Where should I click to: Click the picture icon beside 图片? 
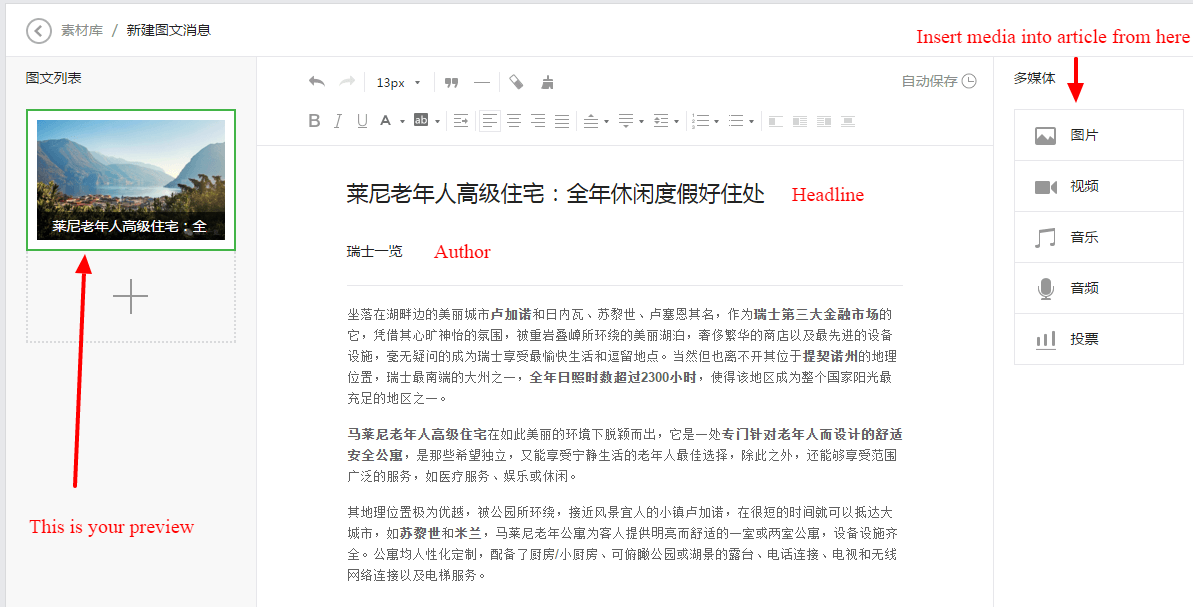point(1045,136)
